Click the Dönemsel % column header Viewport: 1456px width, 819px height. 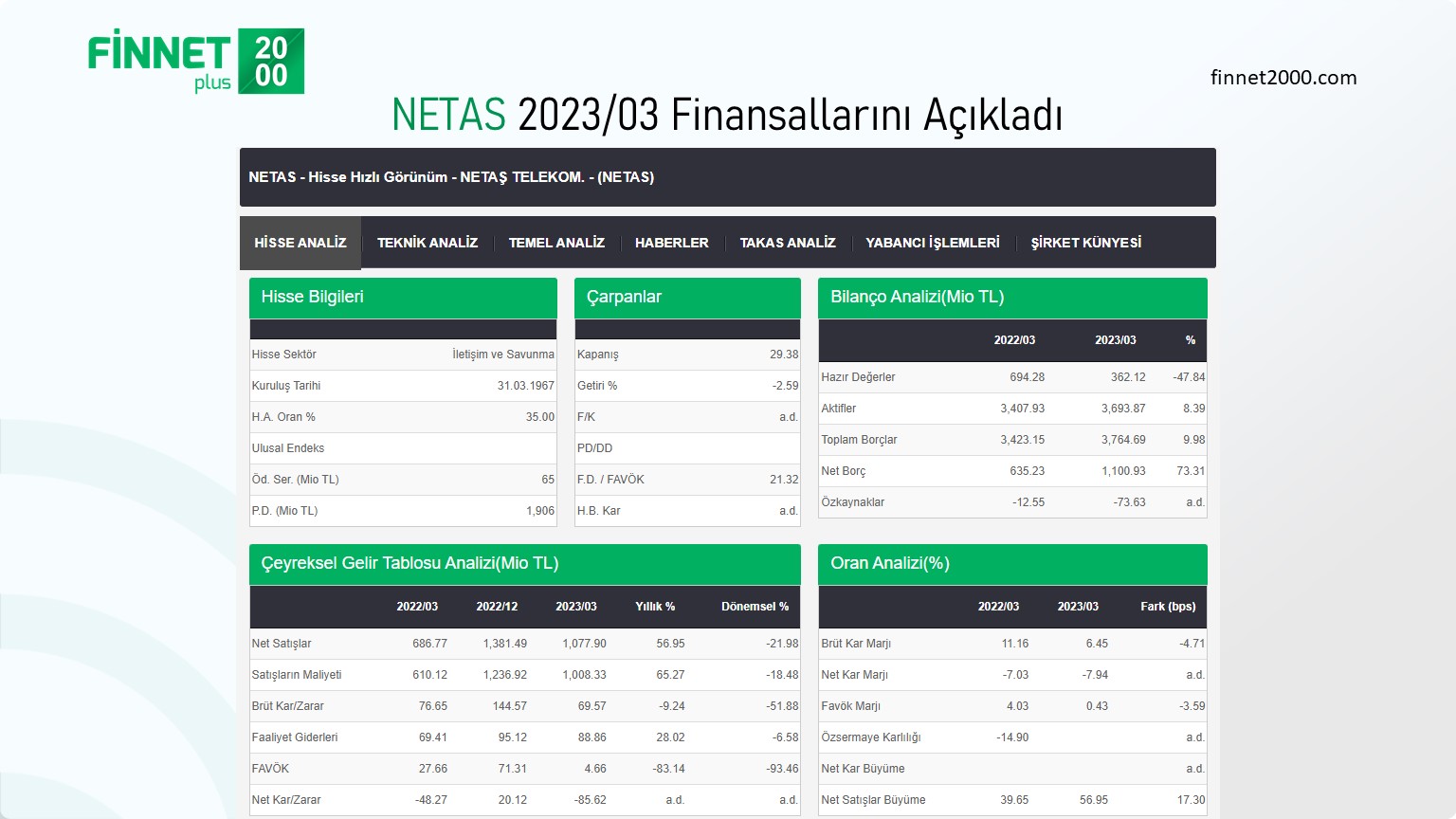click(x=755, y=607)
